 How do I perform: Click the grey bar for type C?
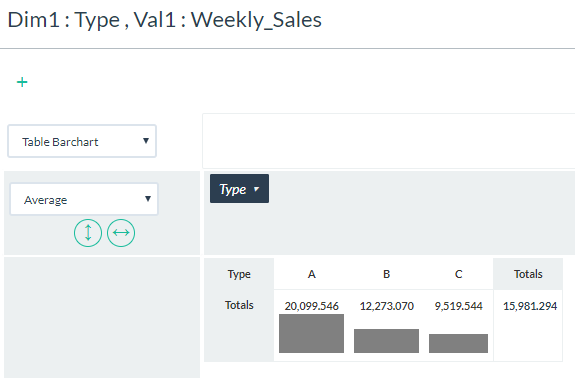(458, 343)
